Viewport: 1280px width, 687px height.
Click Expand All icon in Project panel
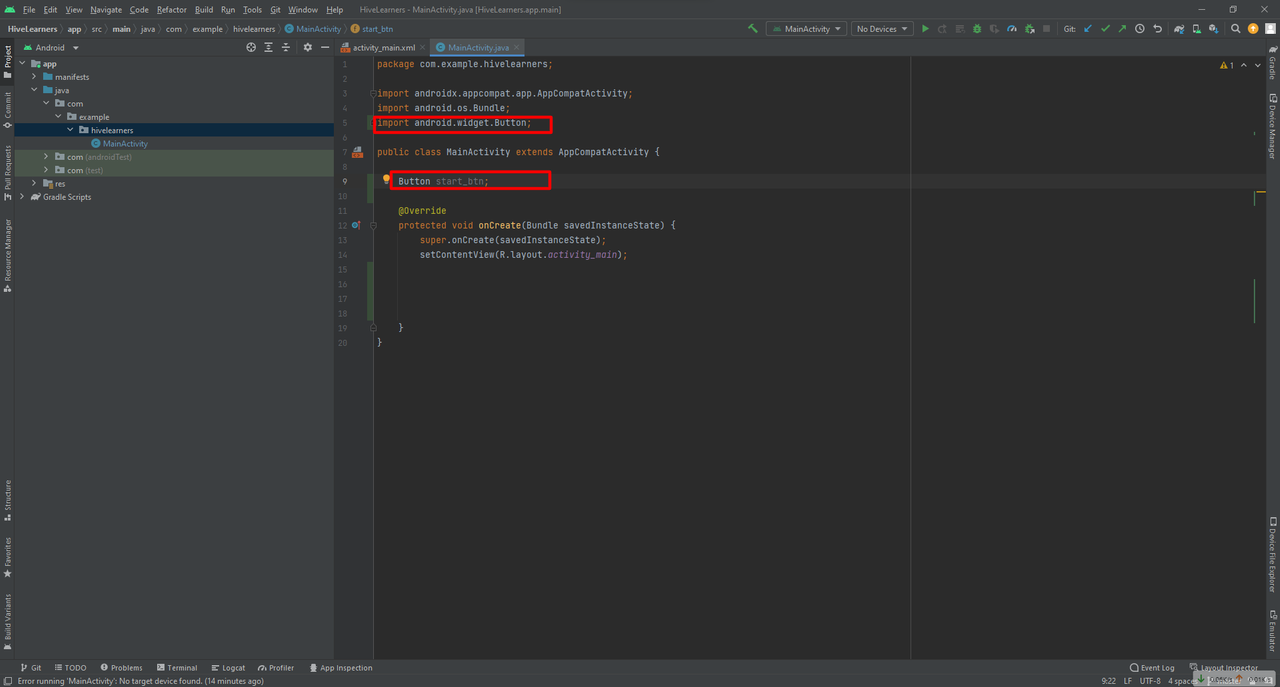coord(268,47)
